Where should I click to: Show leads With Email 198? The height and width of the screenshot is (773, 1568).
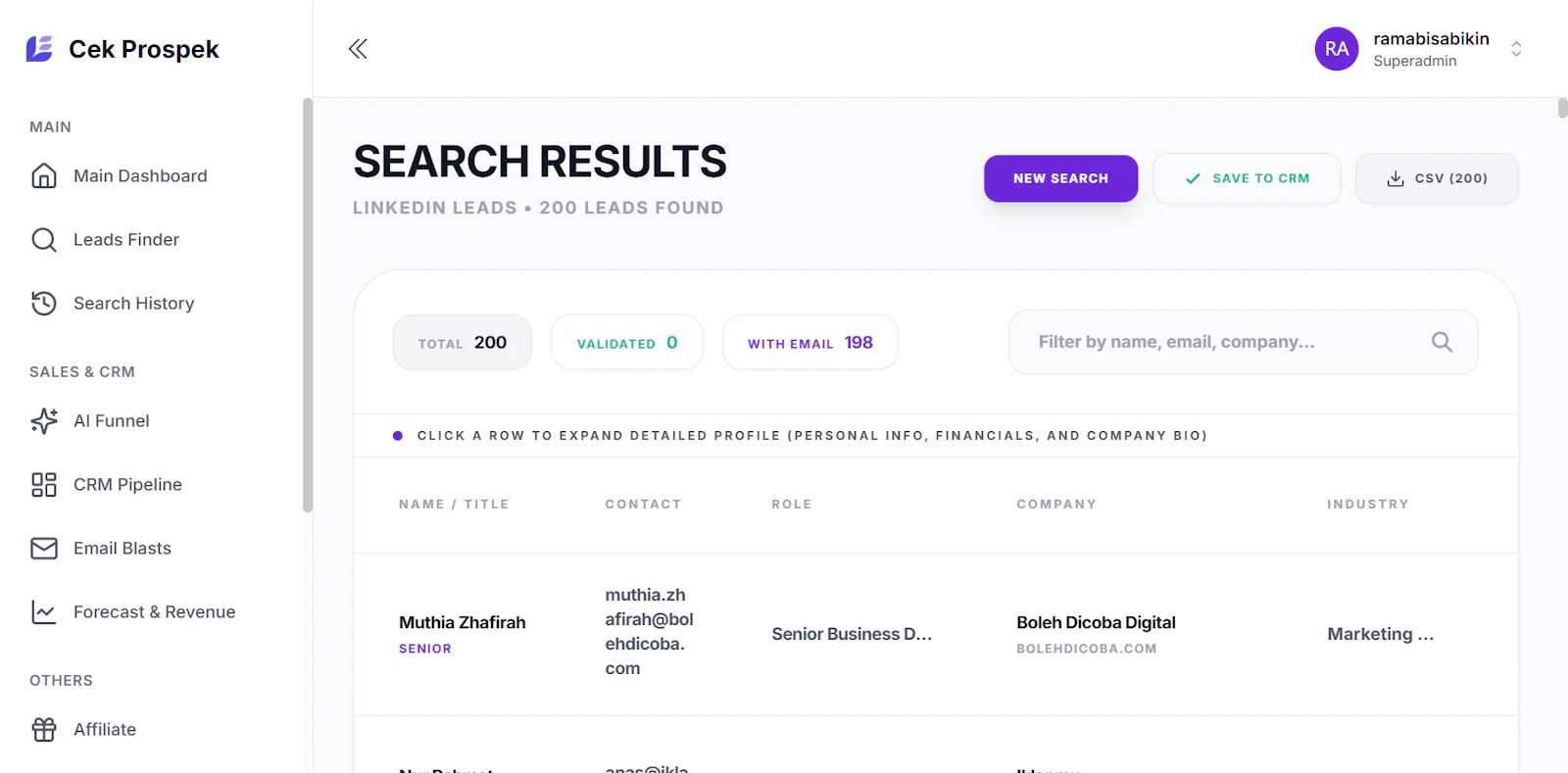(x=810, y=343)
